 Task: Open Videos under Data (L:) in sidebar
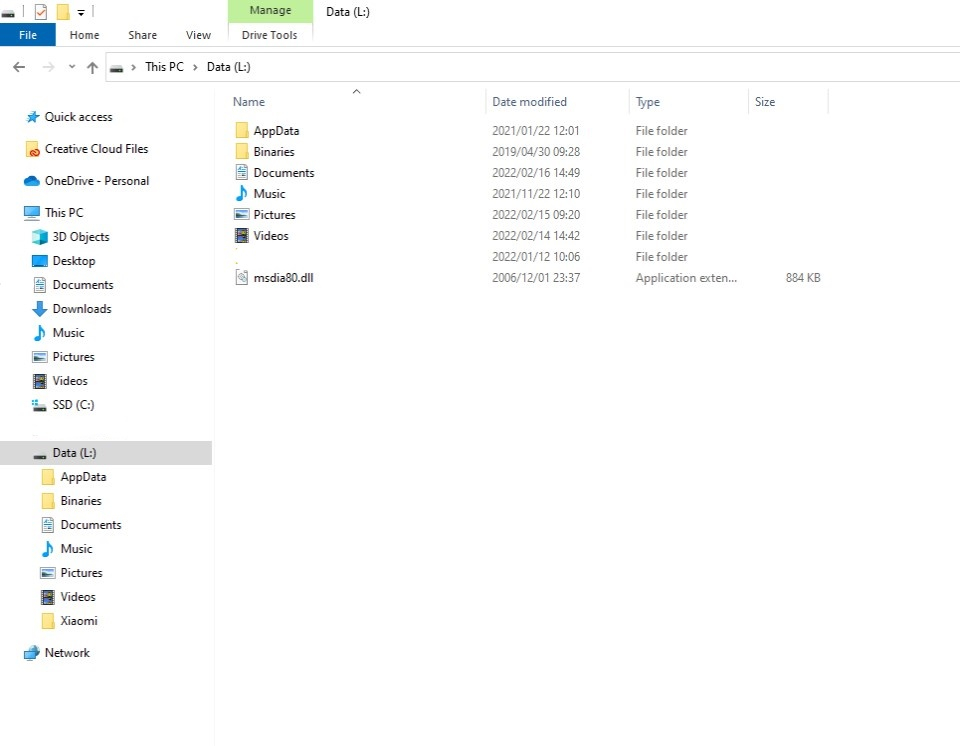pos(78,597)
